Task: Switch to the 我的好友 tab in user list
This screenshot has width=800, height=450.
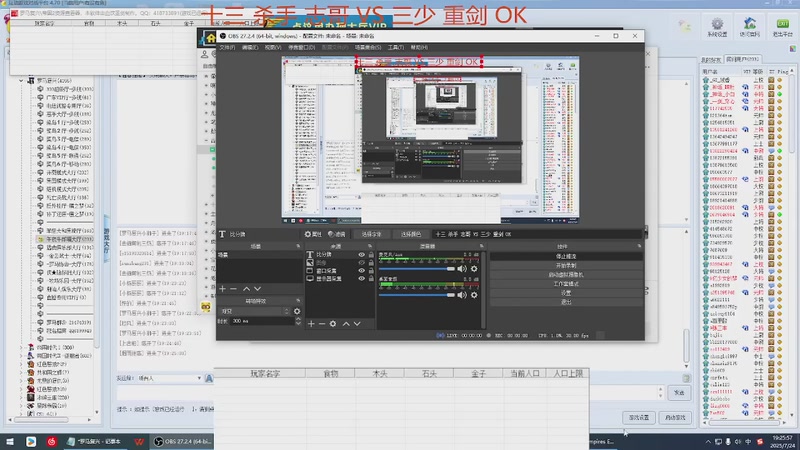Action: coord(711,60)
